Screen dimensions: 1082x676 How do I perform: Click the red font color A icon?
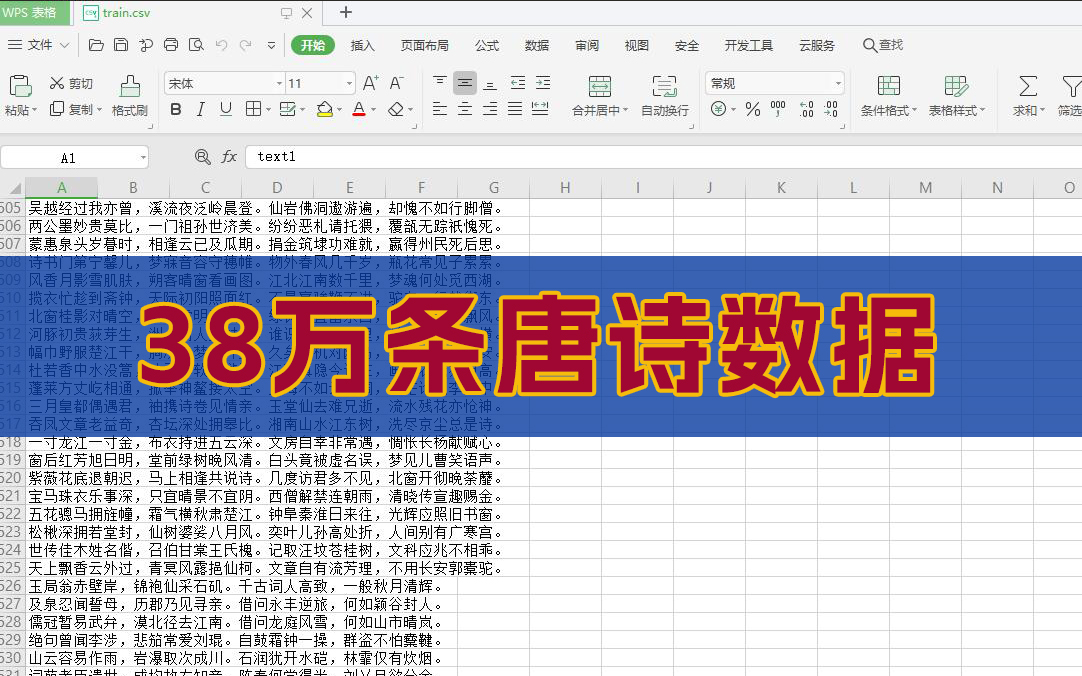point(359,109)
